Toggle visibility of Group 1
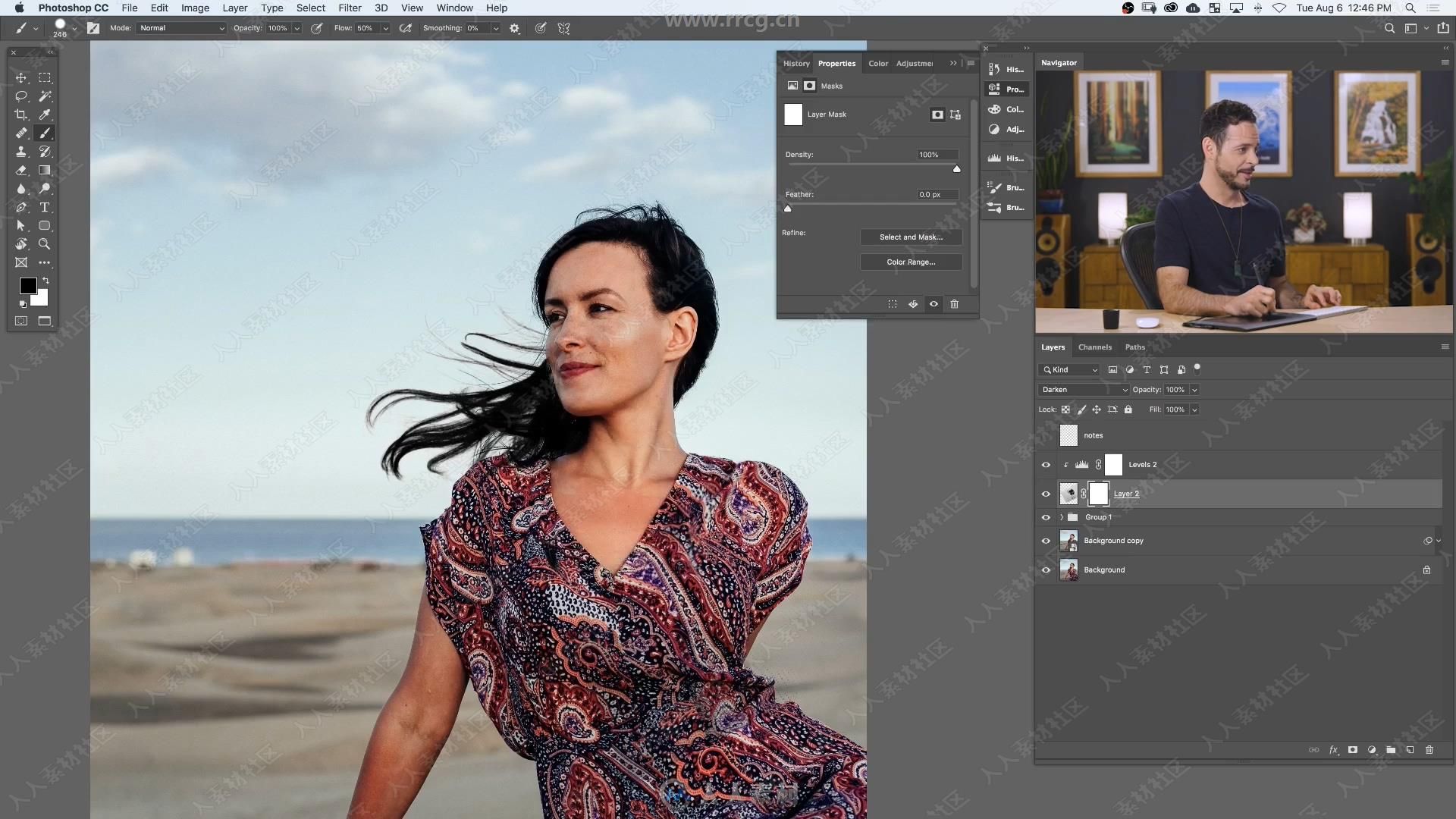Image resolution: width=1456 pixels, height=819 pixels. 1046,517
